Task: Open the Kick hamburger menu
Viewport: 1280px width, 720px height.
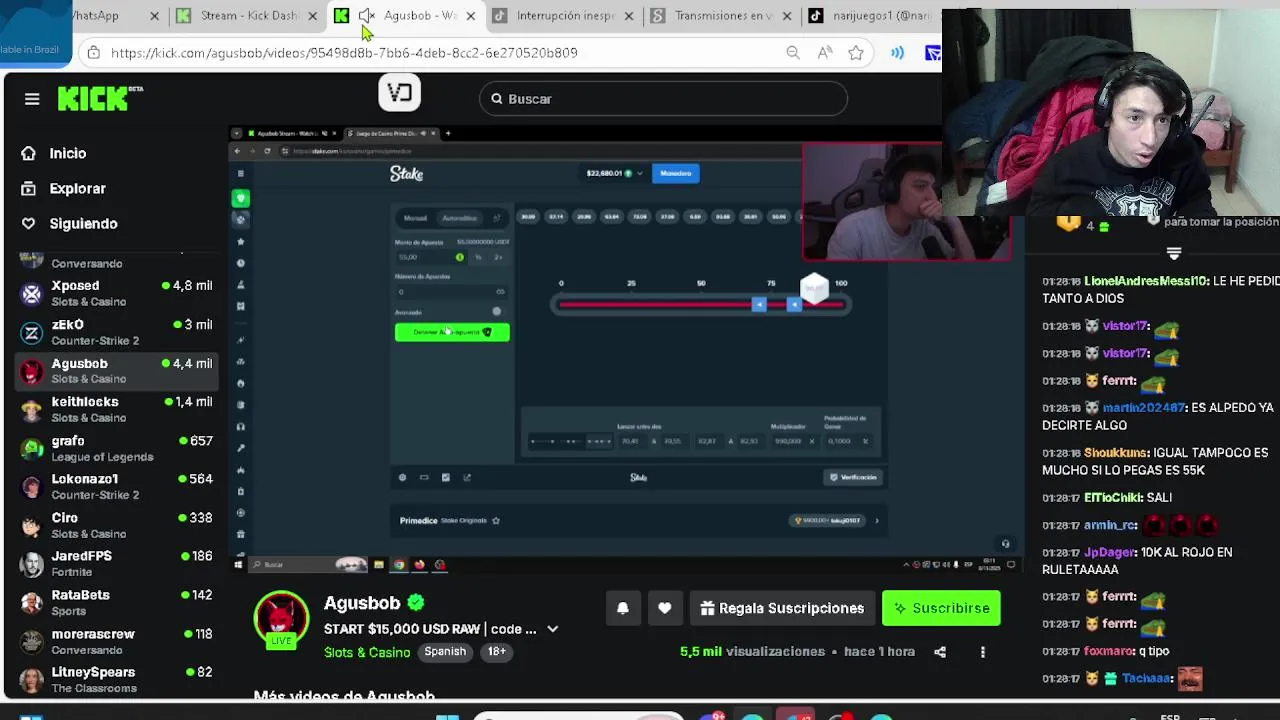Action: point(32,99)
